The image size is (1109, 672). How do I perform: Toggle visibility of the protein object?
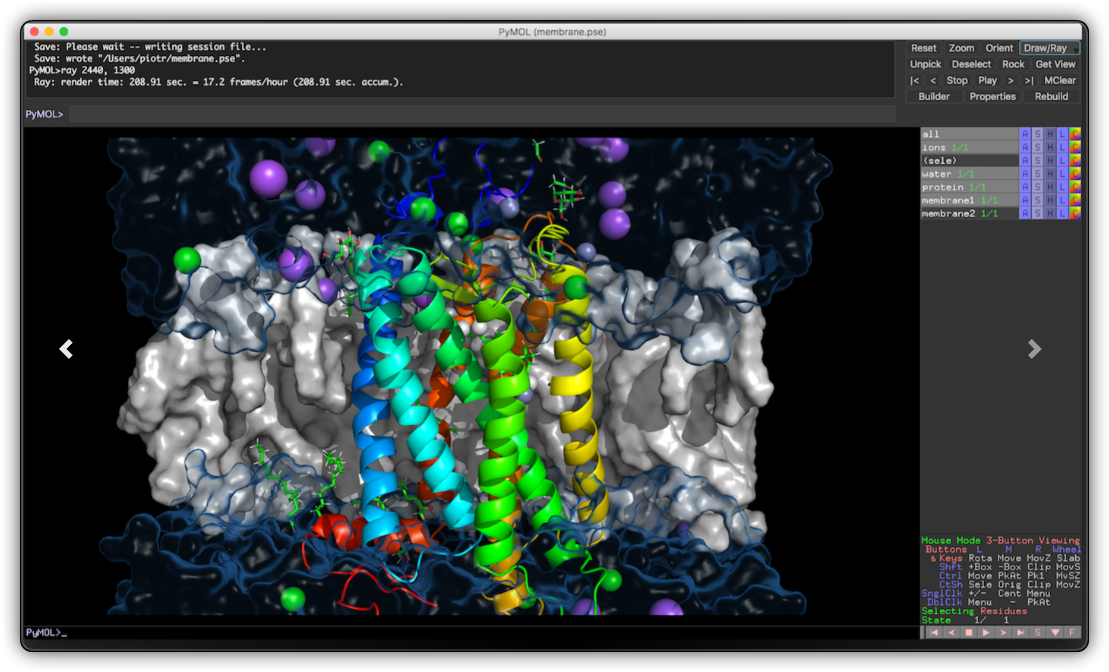coord(968,187)
